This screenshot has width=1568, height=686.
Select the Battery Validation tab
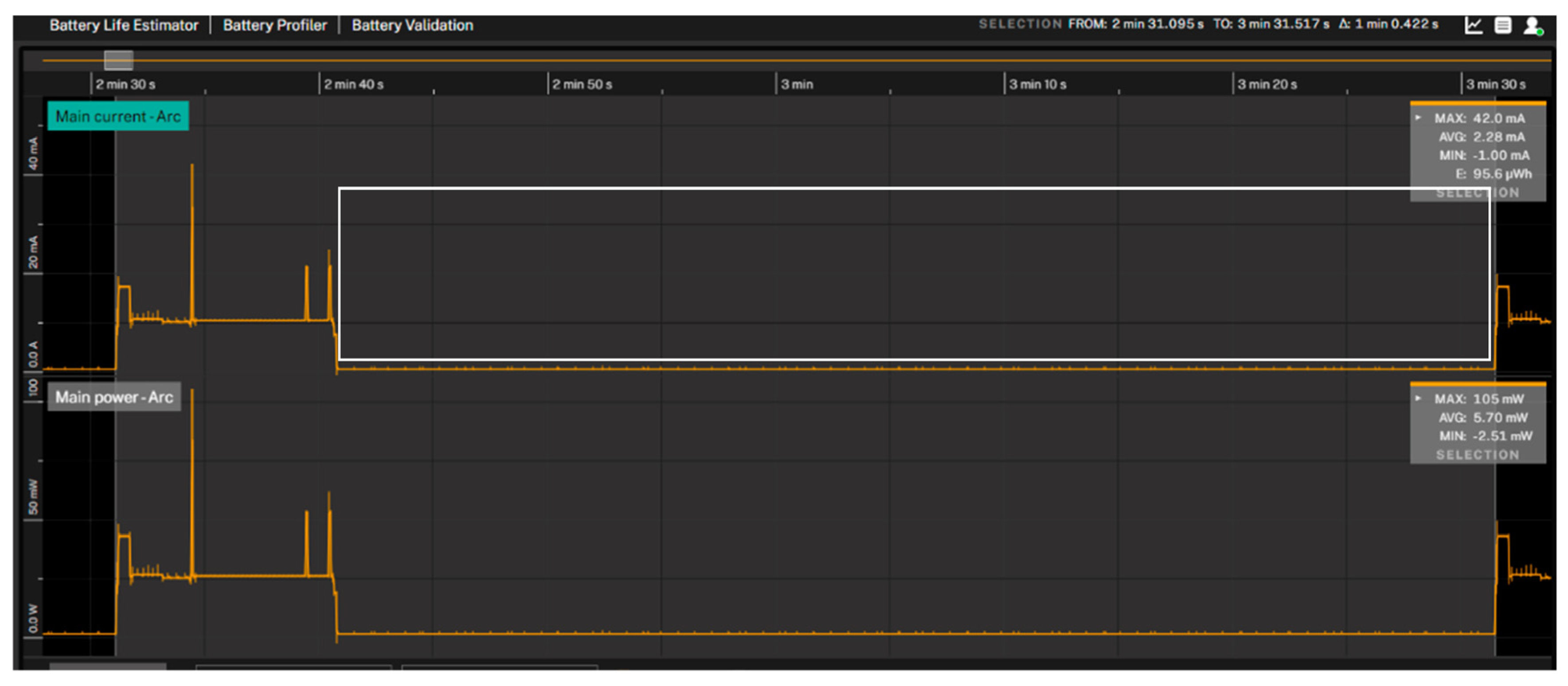point(412,26)
